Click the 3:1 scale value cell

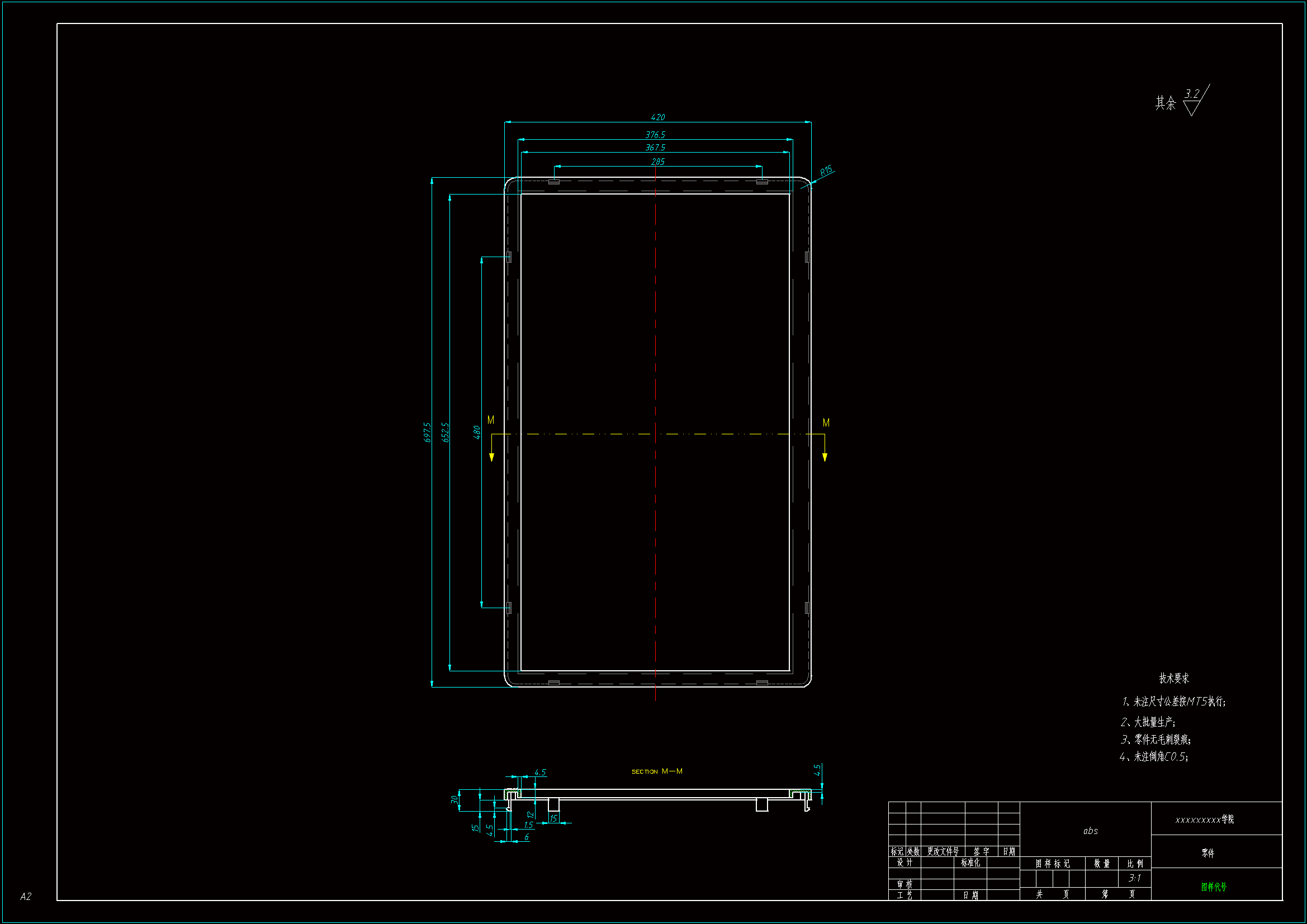(1134, 878)
